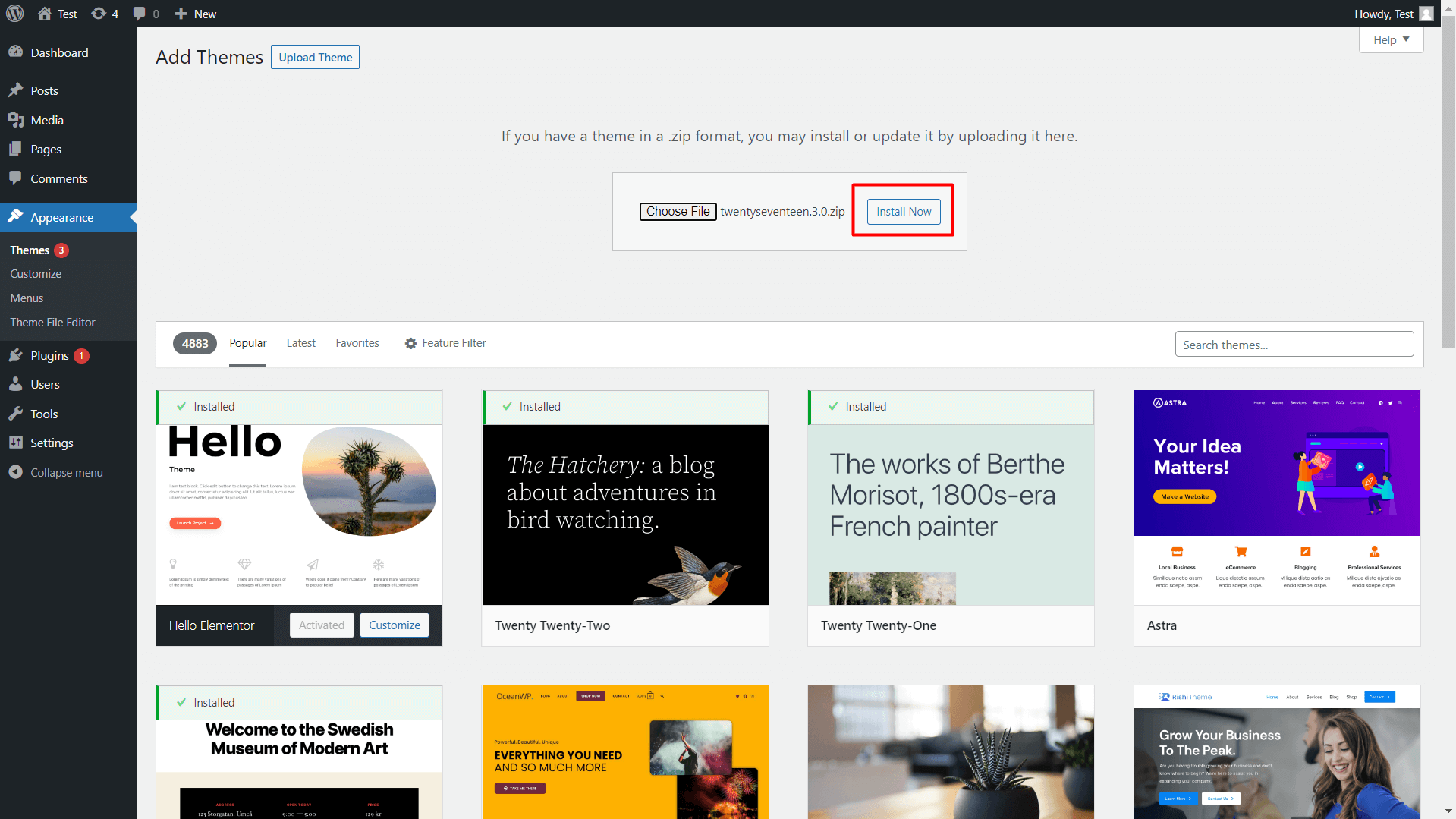
Task: Switch to the Popular tab
Action: [x=248, y=343]
